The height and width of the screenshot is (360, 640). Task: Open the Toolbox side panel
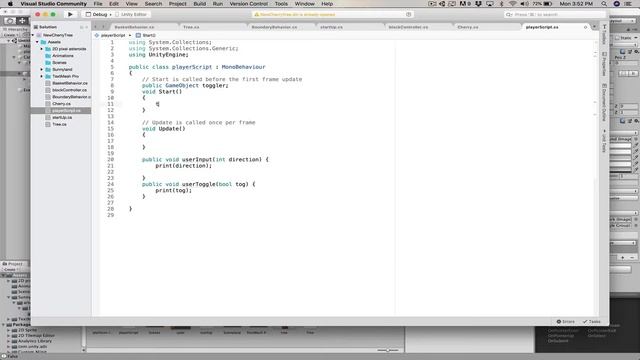[x=604, y=35]
